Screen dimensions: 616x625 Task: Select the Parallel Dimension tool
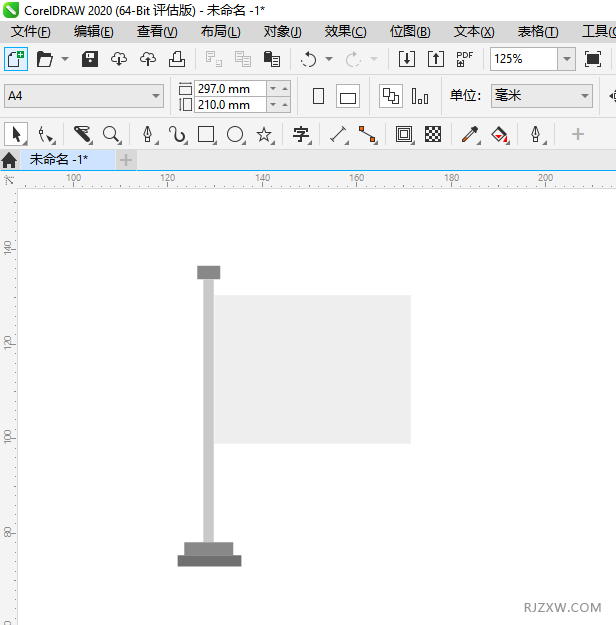pyautogui.click(x=339, y=134)
